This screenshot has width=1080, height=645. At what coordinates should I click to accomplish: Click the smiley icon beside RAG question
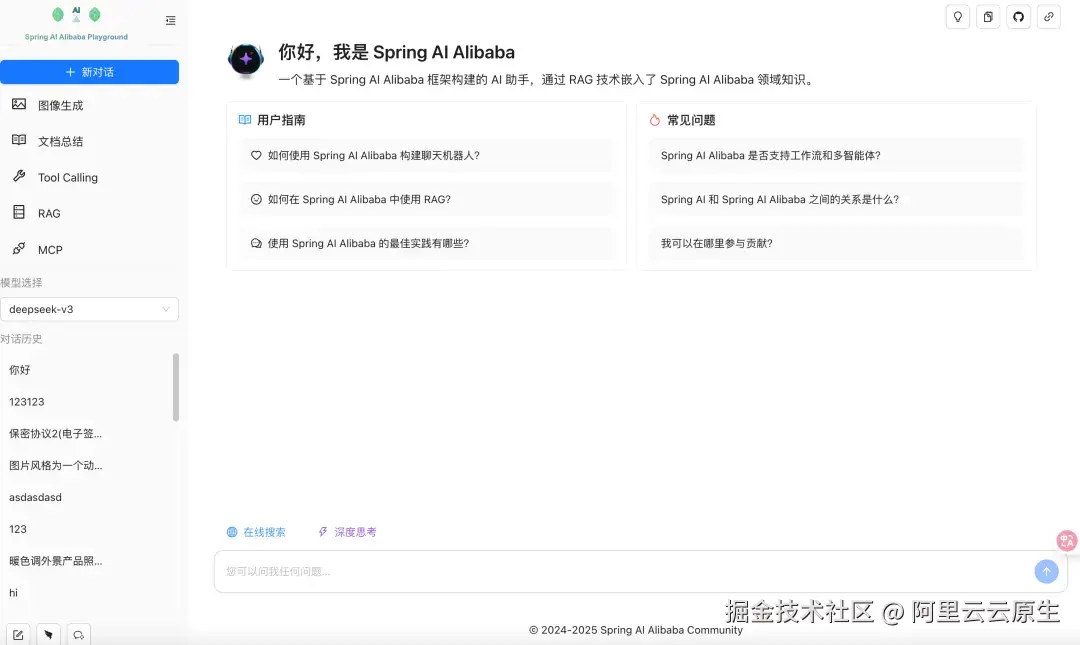click(256, 199)
